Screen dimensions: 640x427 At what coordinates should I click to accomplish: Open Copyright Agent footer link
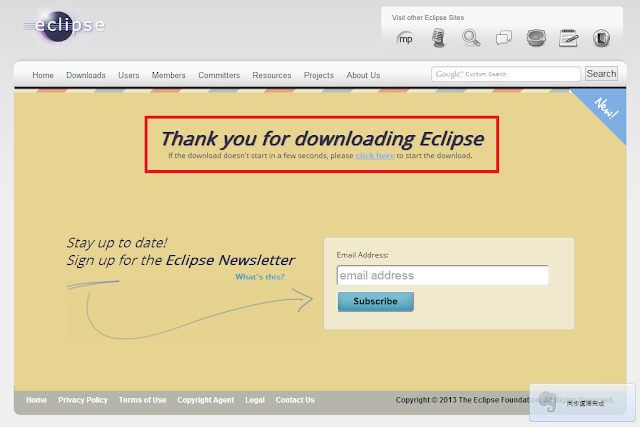click(x=206, y=400)
